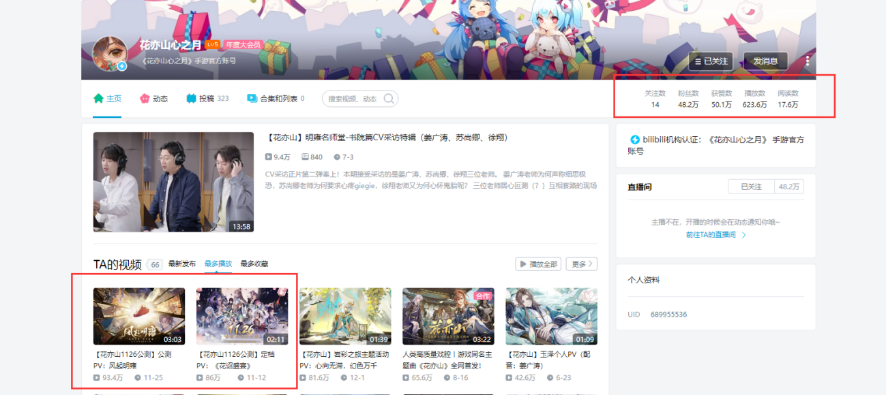Open the three-dot more options menu
The width and height of the screenshot is (886, 395).
pos(807,61)
